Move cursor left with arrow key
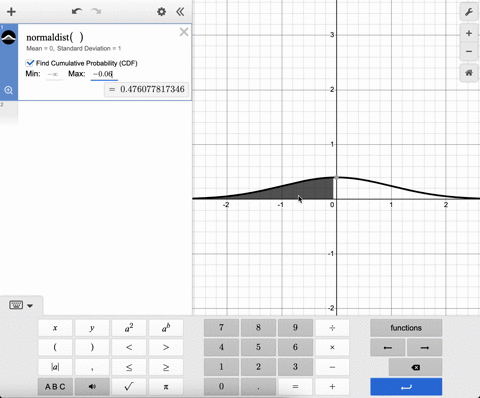 (x=388, y=347)
